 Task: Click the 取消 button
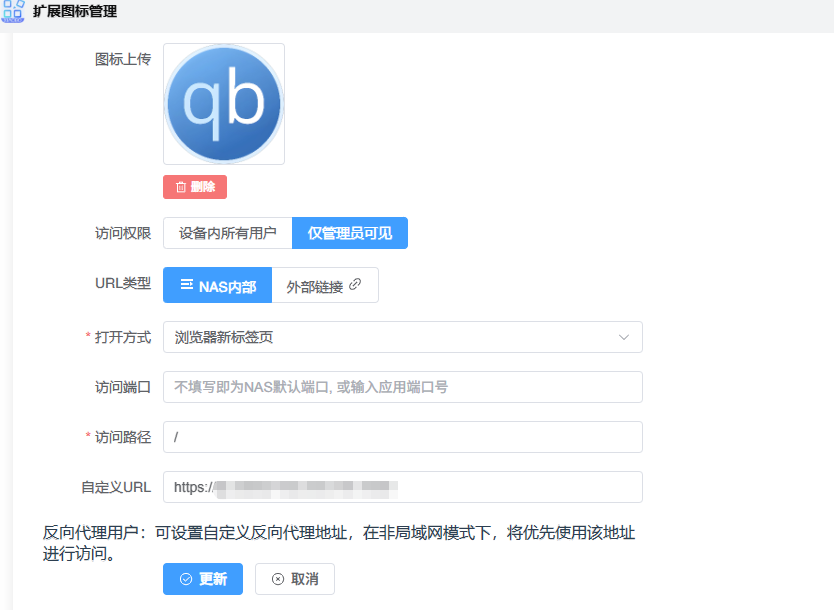click(x=295, y=579)
